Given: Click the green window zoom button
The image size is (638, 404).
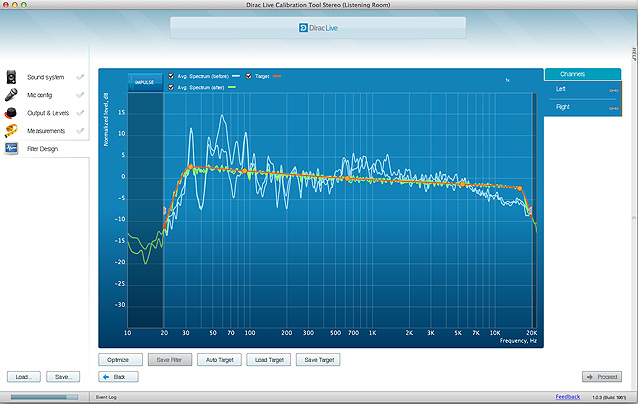Looking at the screenshot, I should (x=24, y=4).
